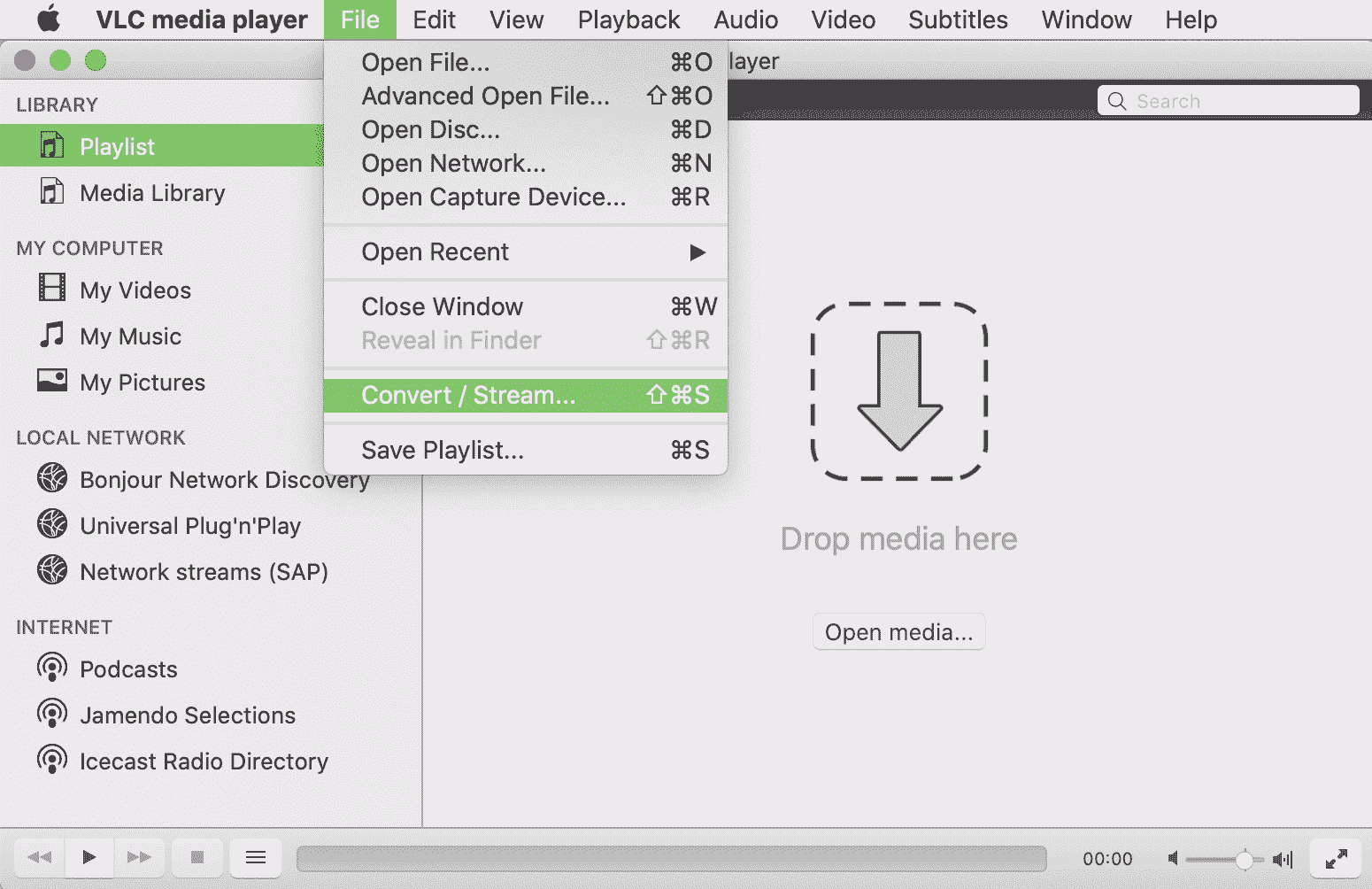The width and height of the screenshot is (1372, 889).
Task: Open the My Music library
Action: tap(130, 336)
